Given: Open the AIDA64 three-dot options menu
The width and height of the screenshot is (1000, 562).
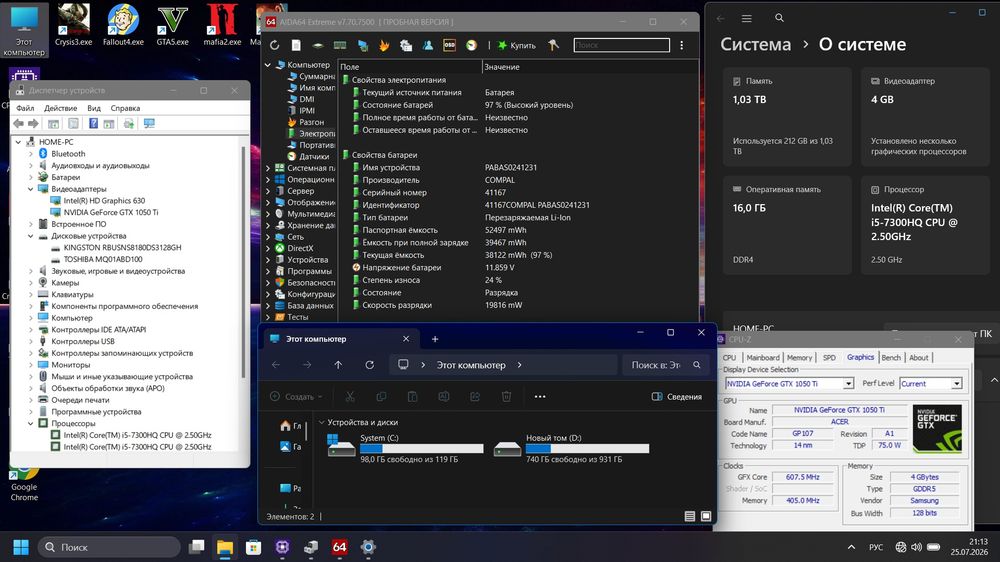Looking at the screenshot, I should point(682,45).
